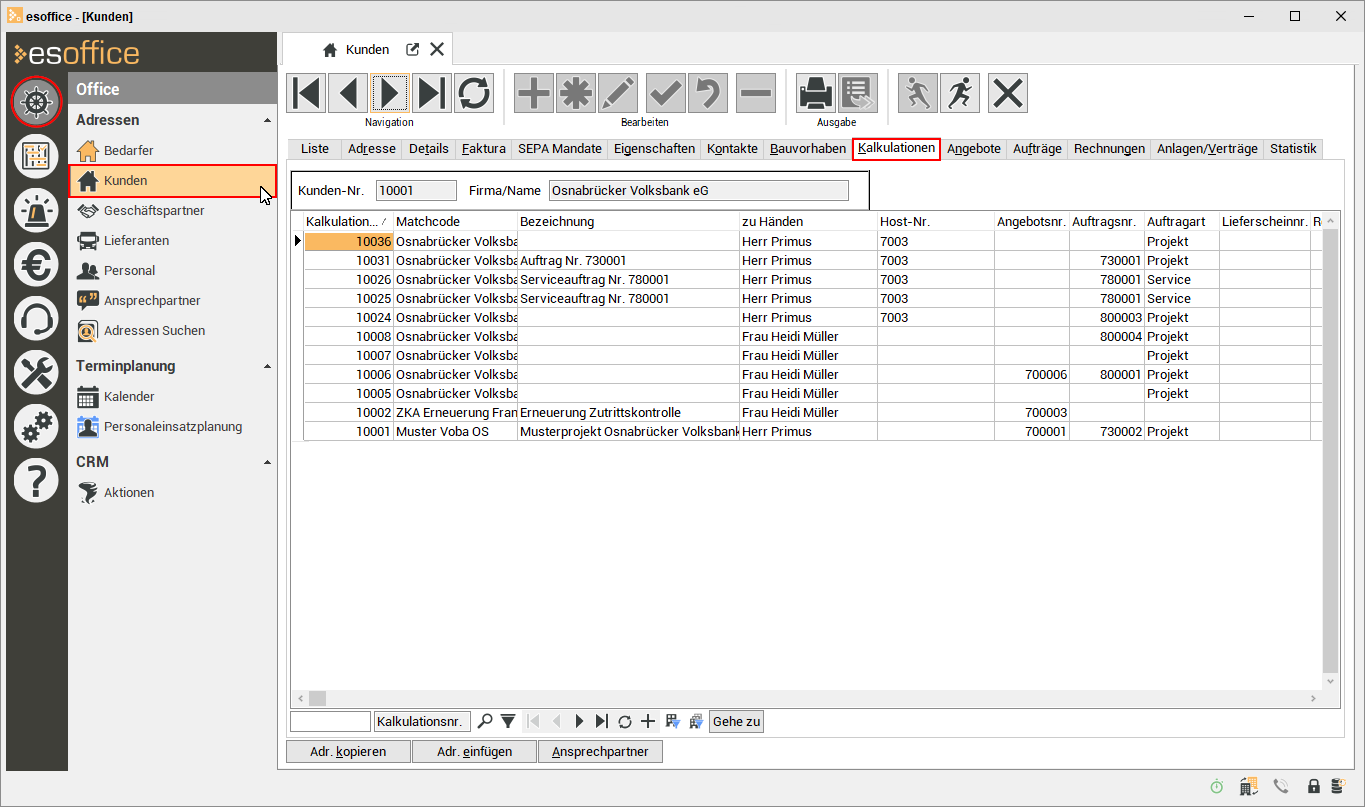Select cell 'Erneuerung Zutrittskontrolle' in the grid
The width and height of the screenshot is (1365, 807).
[628, 412]
